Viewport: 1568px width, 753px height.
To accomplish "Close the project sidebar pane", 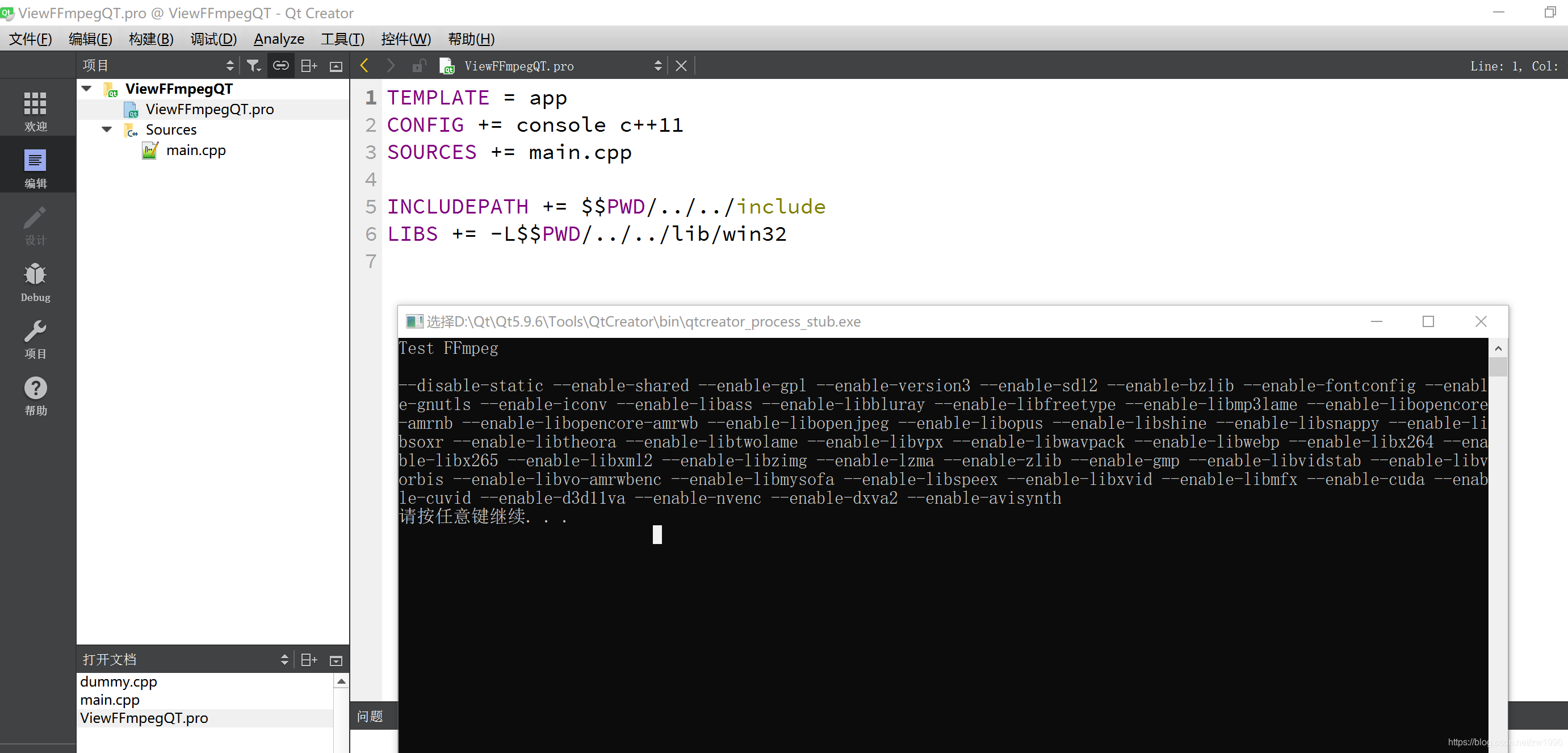I will click(336, 66).
